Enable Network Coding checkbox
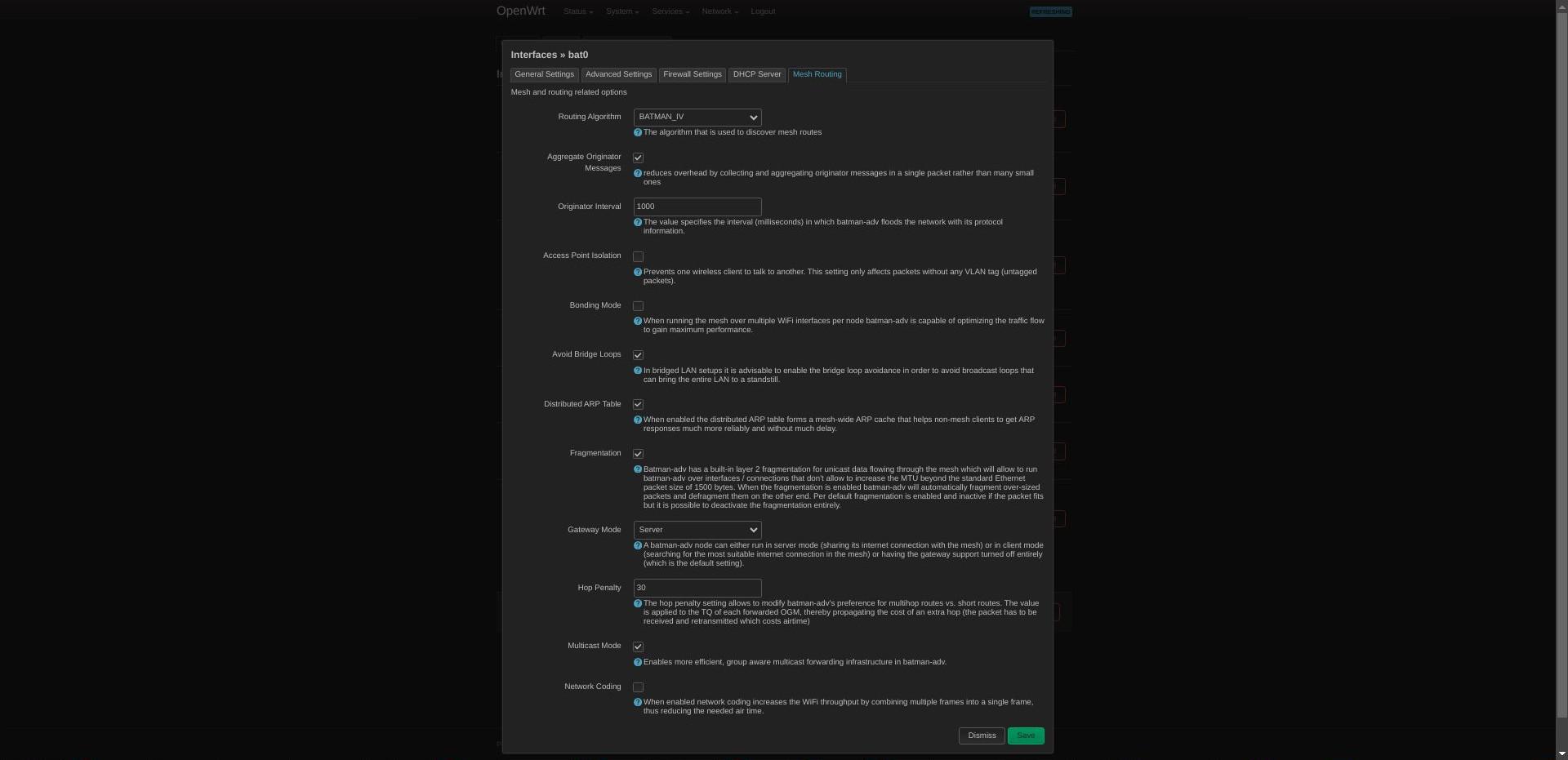The width and height of the screenshot is (1568, 760). click(x=638, y=687)
